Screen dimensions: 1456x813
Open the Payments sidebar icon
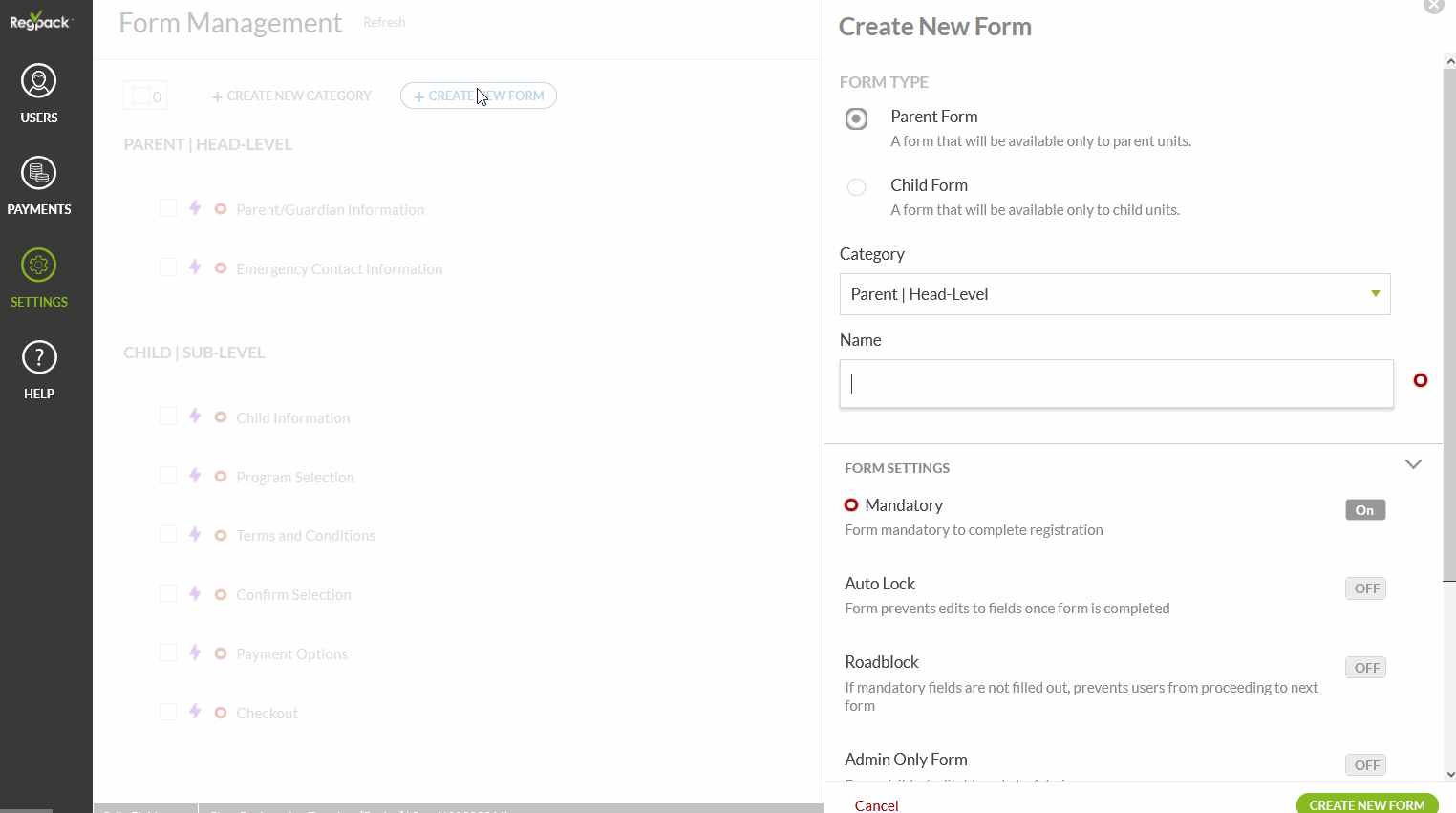pyautogui.click(x=39, y=174)
